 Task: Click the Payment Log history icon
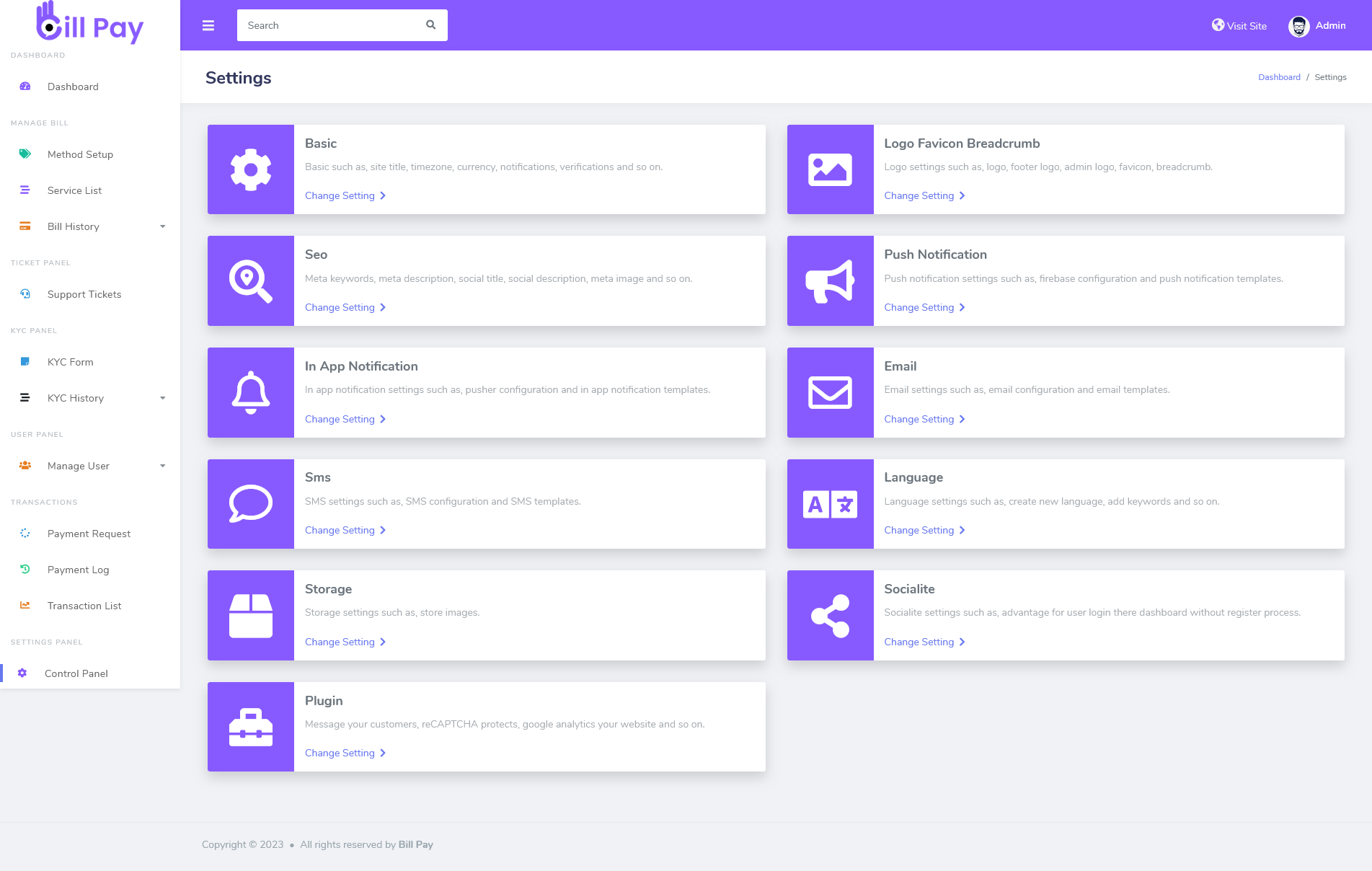tap(25, 570)
